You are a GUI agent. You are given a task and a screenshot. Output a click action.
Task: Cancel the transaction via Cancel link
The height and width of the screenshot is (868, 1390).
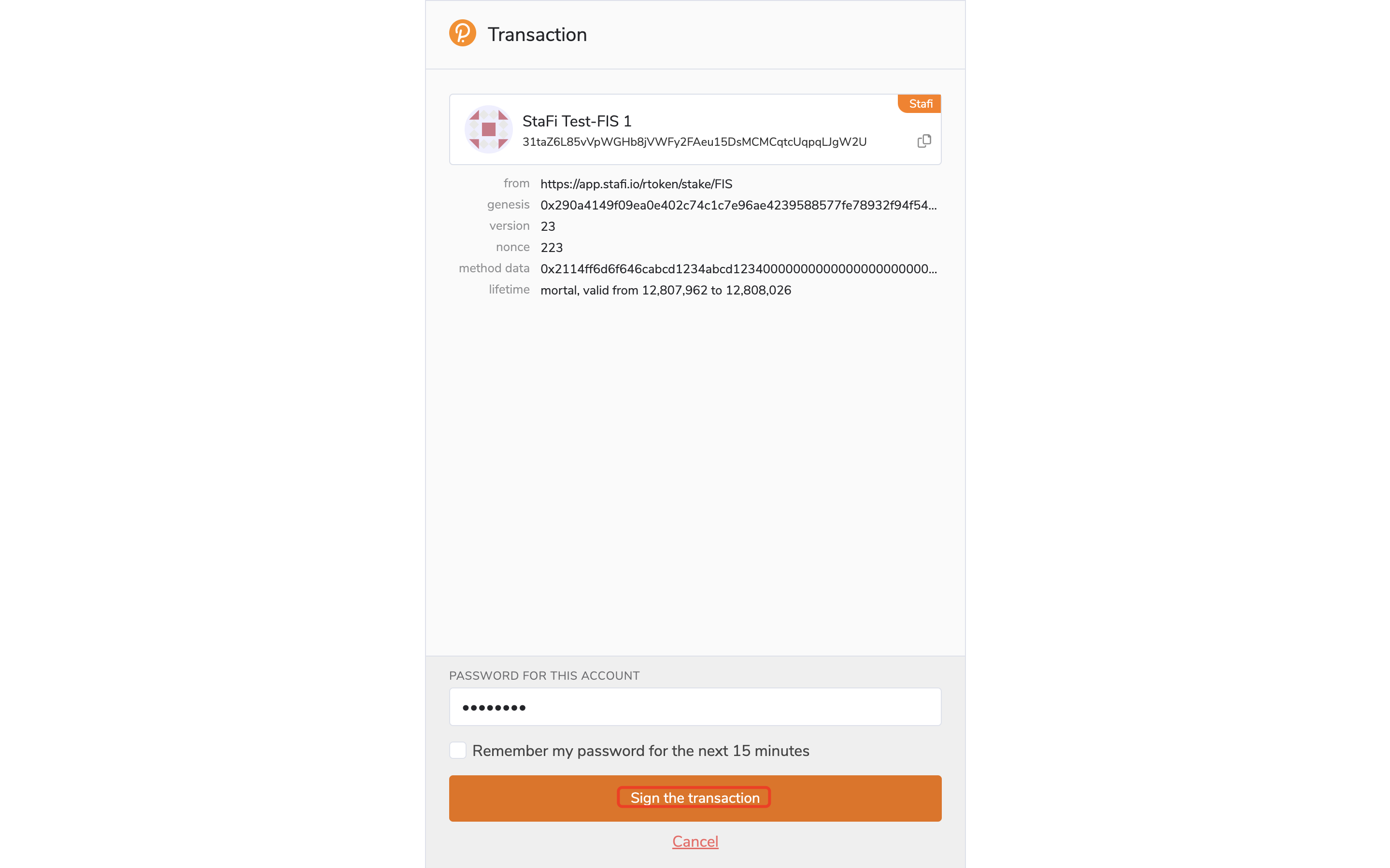click(x=695, y=841)
